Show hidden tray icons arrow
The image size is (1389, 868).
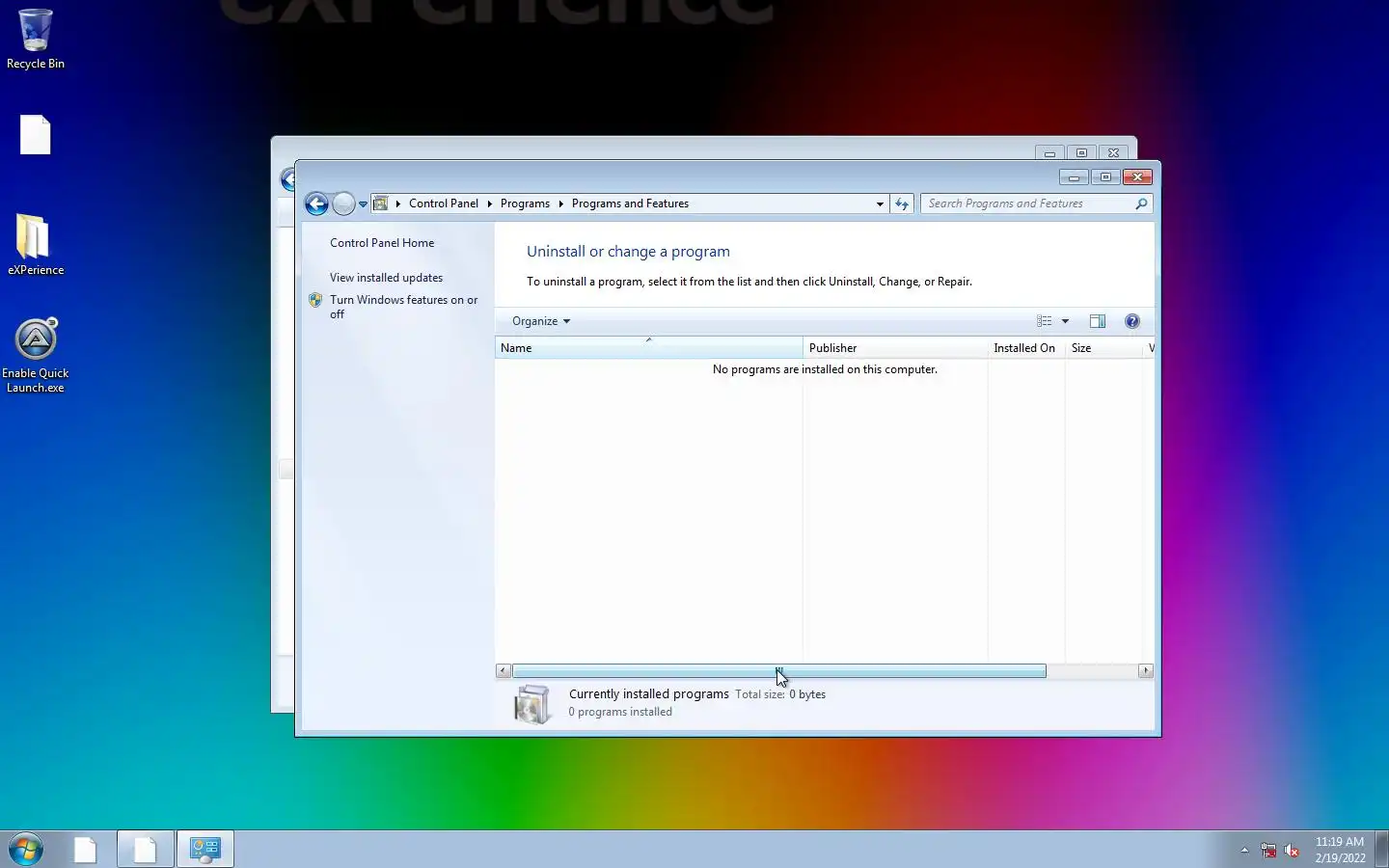1244,850
